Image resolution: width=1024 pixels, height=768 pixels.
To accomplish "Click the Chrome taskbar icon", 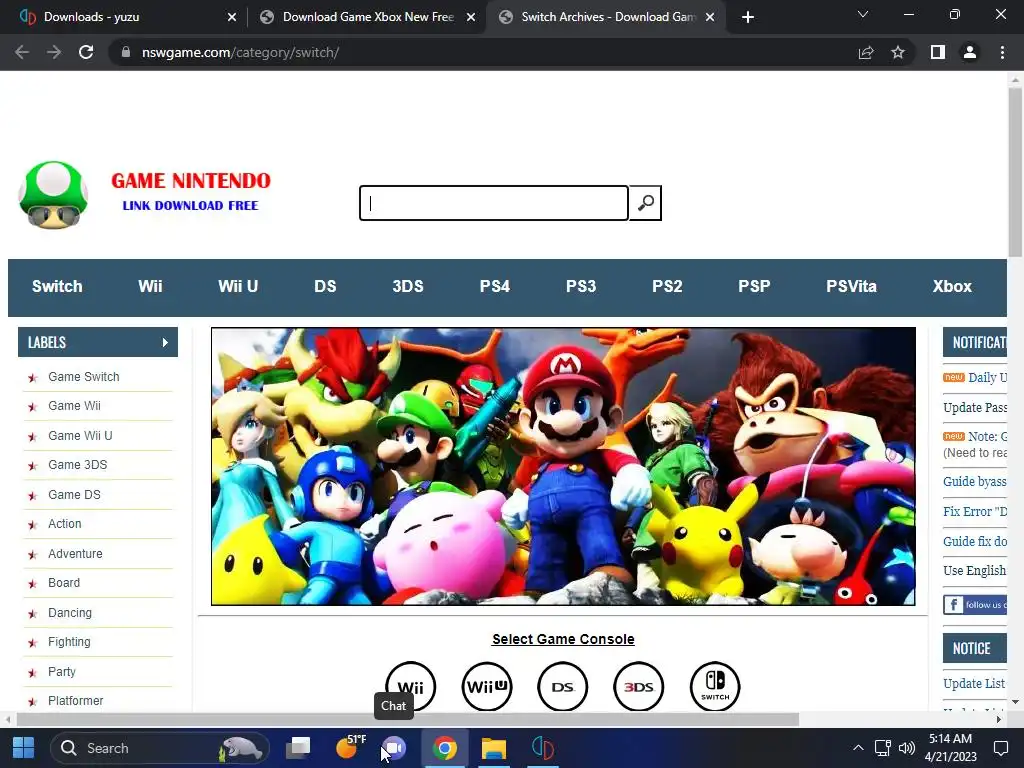I will (x=445, y=748).
